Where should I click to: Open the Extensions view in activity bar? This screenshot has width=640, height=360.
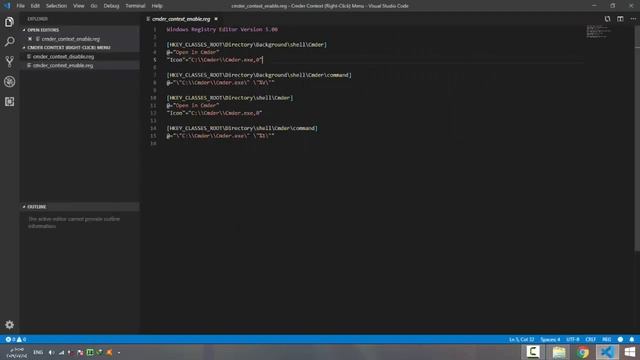click(9, 101)
